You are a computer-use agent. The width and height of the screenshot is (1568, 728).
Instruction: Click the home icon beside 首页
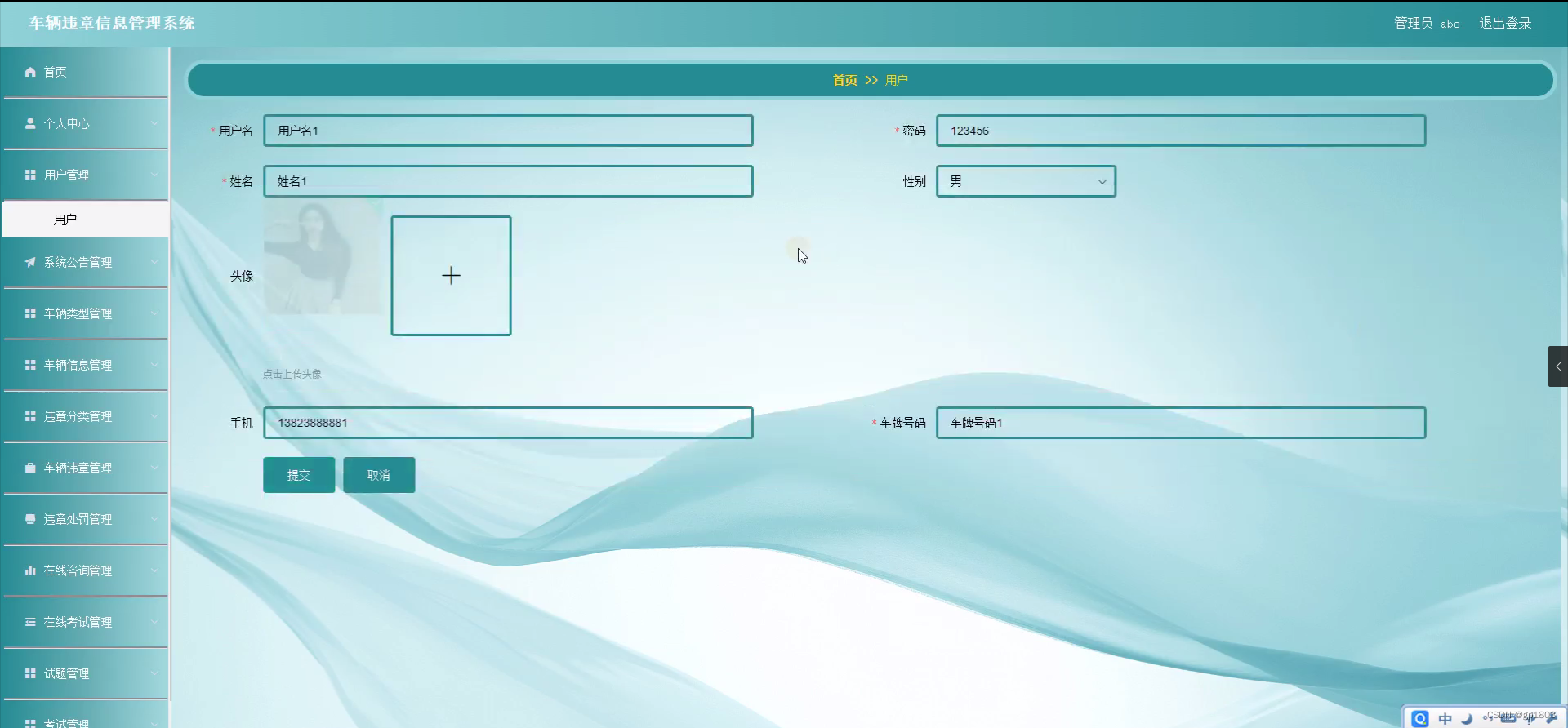[x=30, y=72]
